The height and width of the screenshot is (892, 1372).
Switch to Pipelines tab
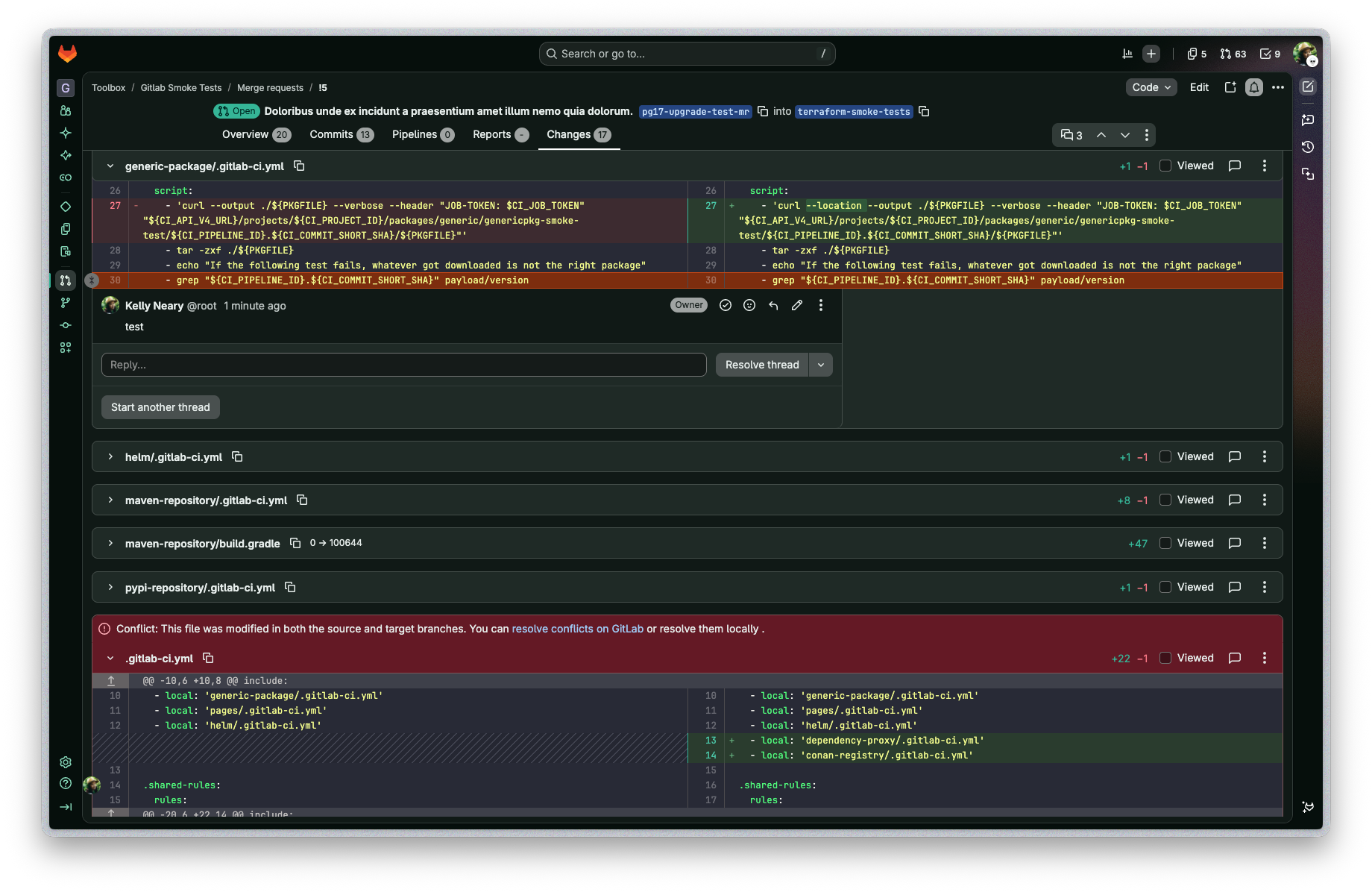click(423, 134)
